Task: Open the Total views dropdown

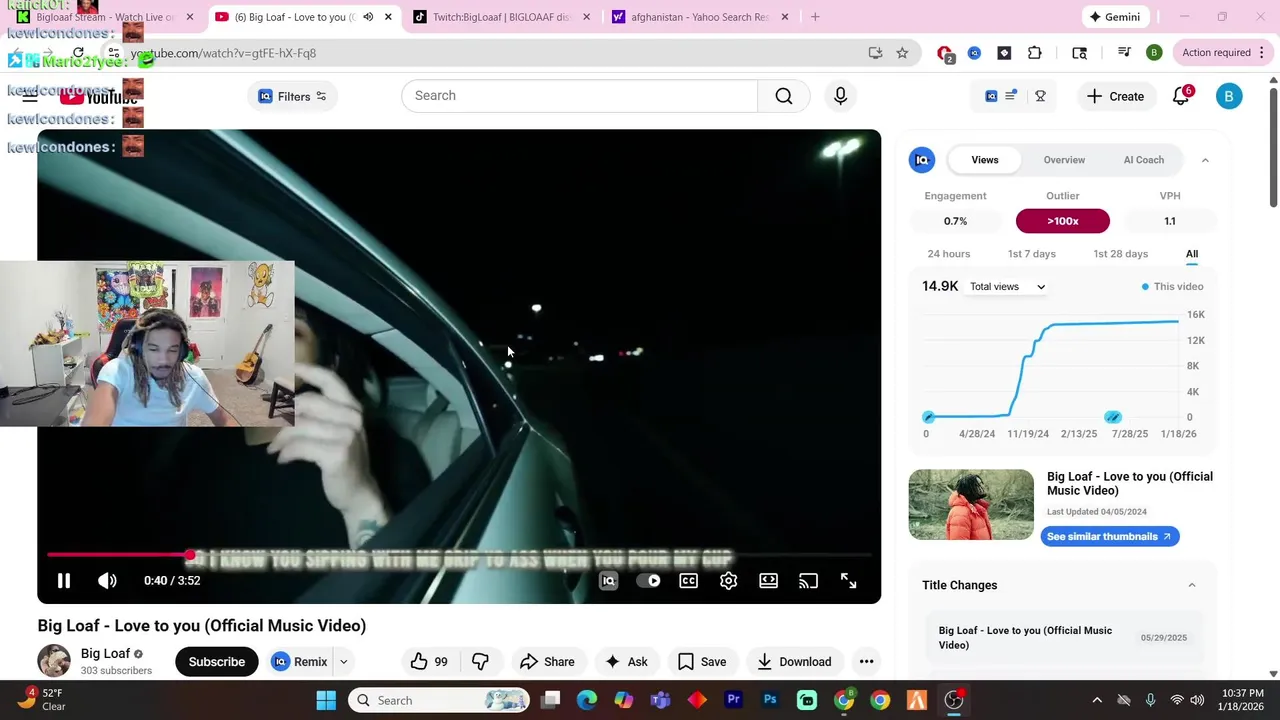Action: pos(1007,287)
